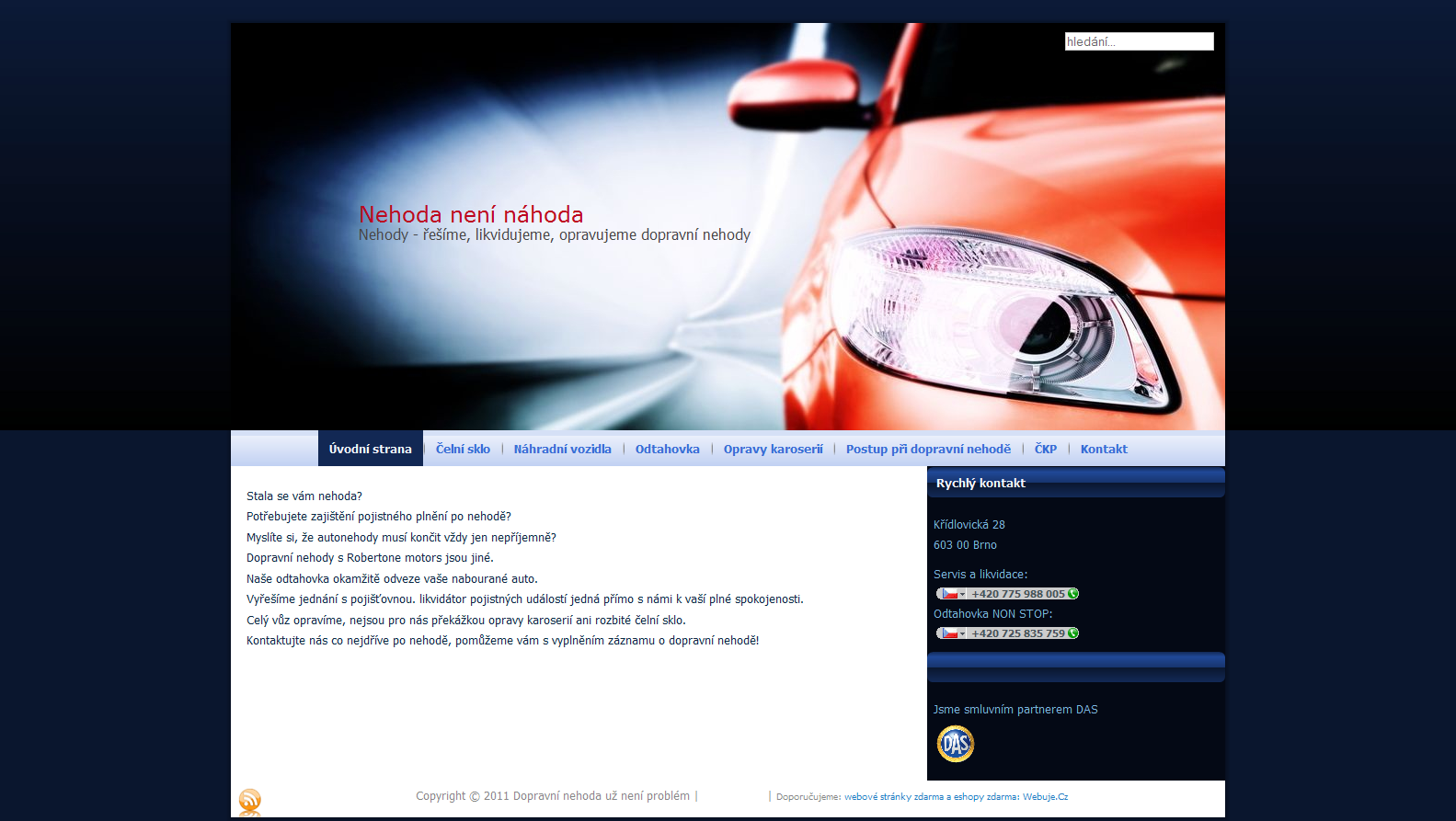Click the line Naše odtahovka okamžitě odveze vaše nabourané auto.
This screenshot has height=821, width=1456.
pyautogui.click(x=392, y=578)
